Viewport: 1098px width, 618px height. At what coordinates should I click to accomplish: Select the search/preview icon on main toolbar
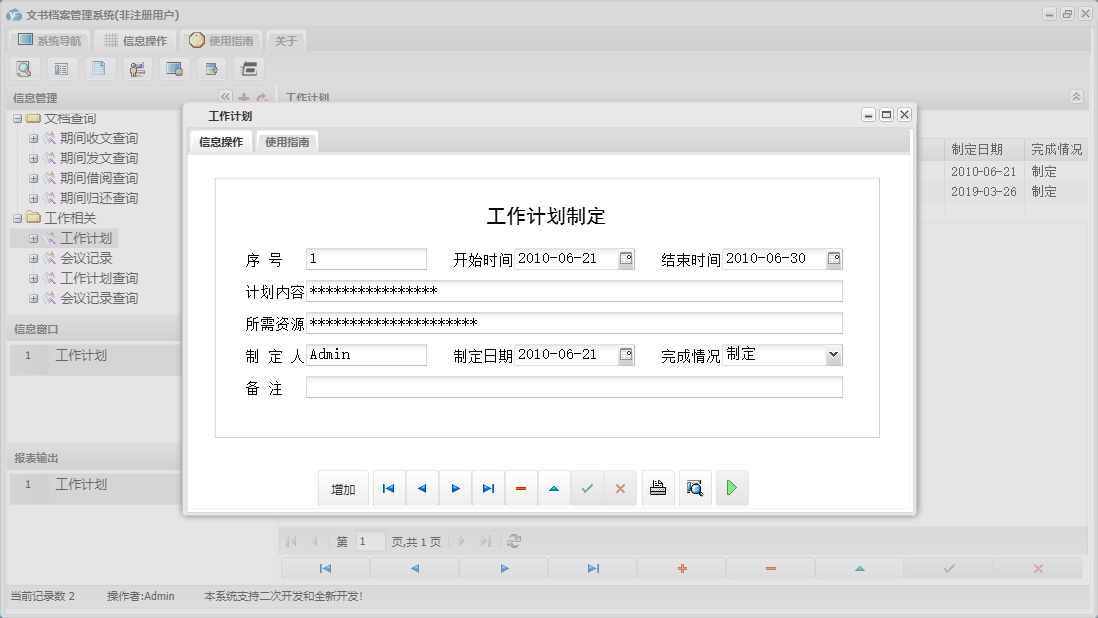(24, 68)
